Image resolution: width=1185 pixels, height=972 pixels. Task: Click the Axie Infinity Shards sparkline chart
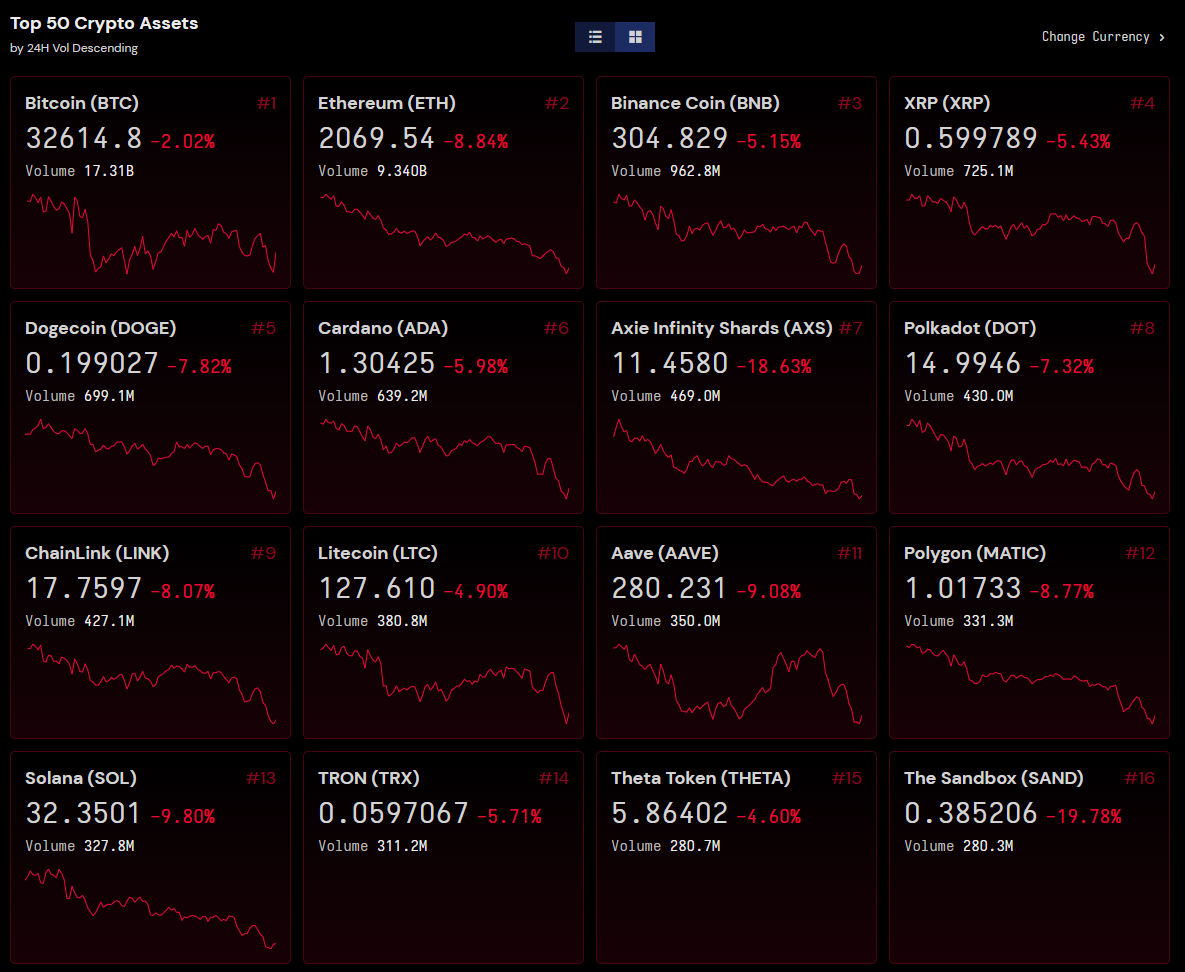coord(737,459)
